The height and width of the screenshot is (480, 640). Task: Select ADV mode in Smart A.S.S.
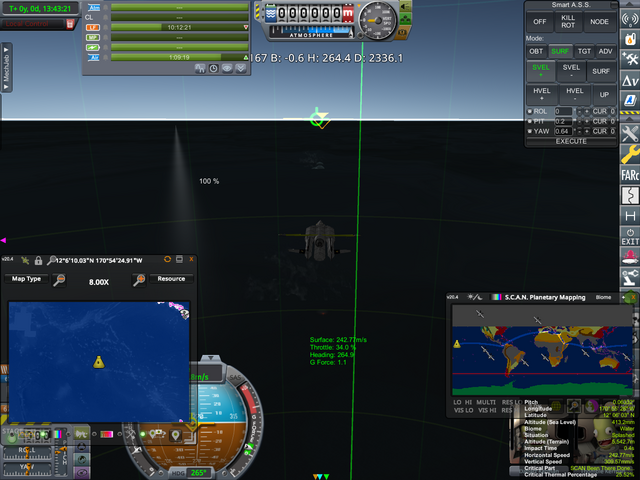pos(606,51)
